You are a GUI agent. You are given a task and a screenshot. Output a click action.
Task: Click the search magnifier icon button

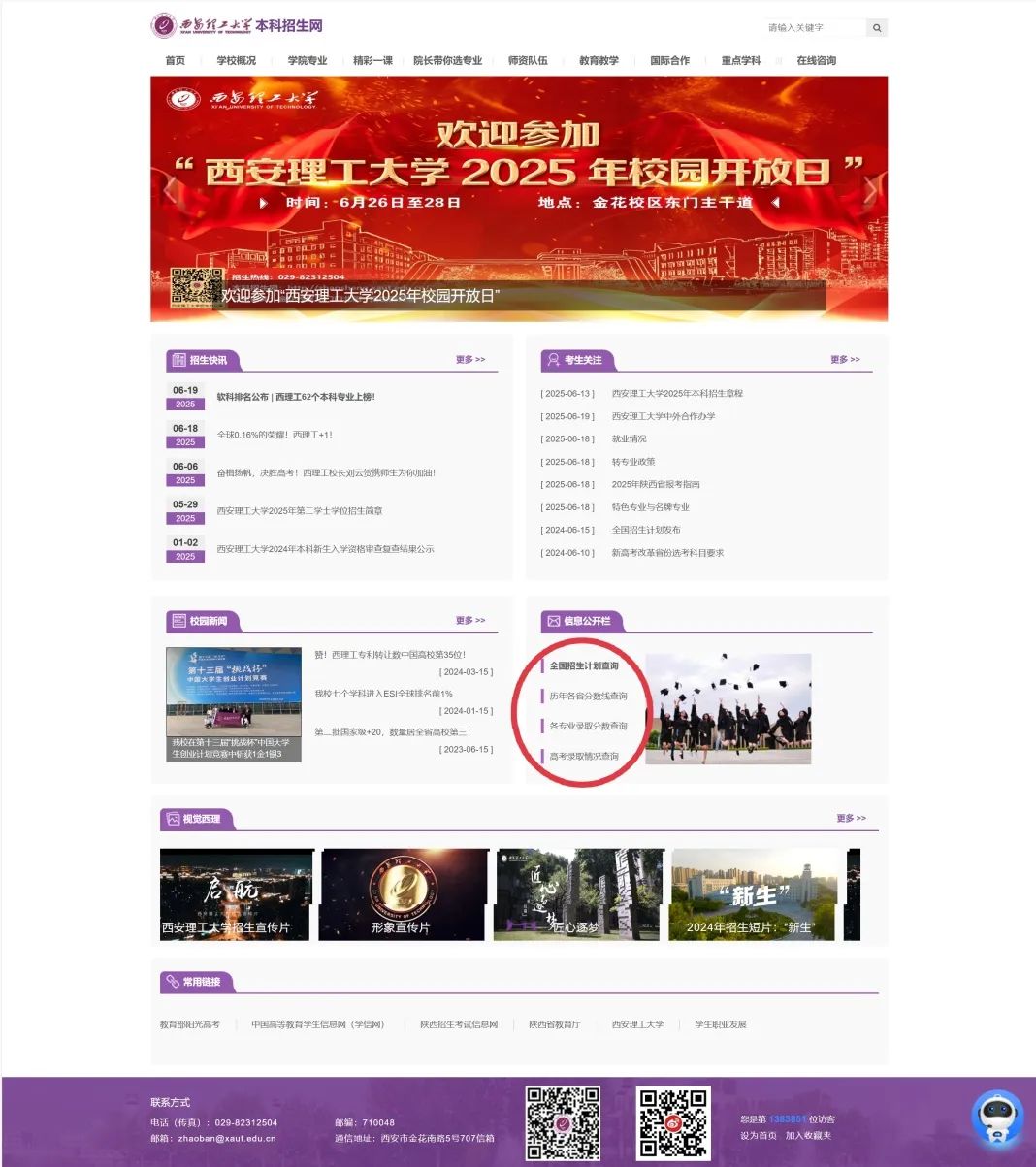877,28
